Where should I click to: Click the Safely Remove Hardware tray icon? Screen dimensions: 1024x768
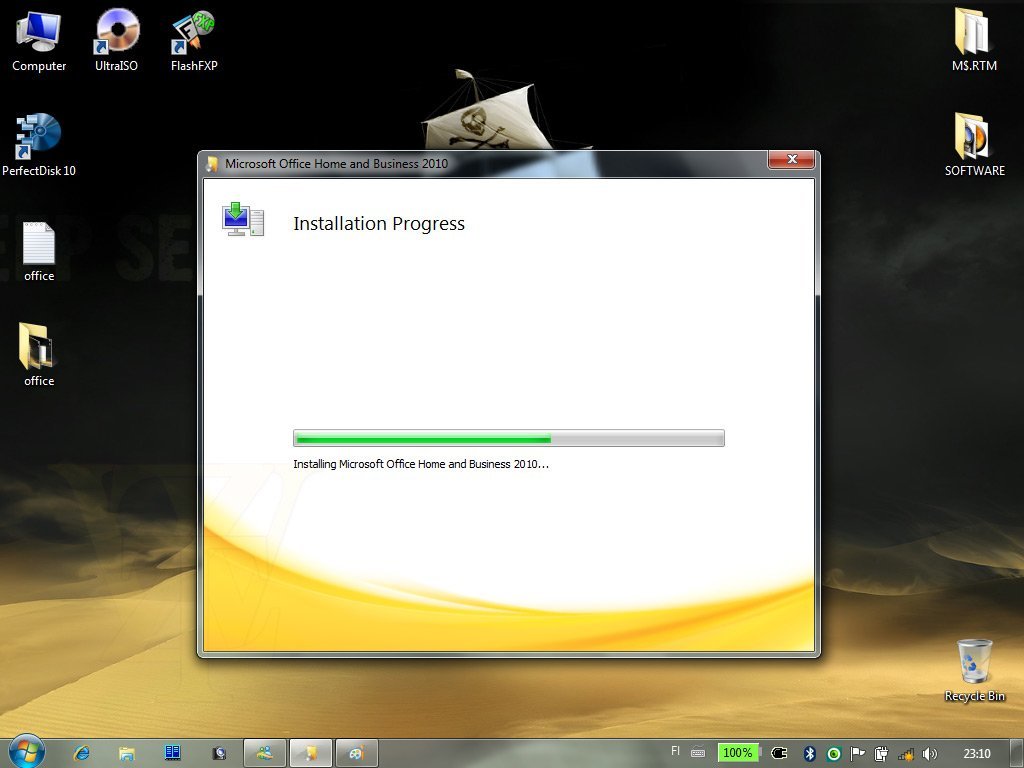[881, 754]
